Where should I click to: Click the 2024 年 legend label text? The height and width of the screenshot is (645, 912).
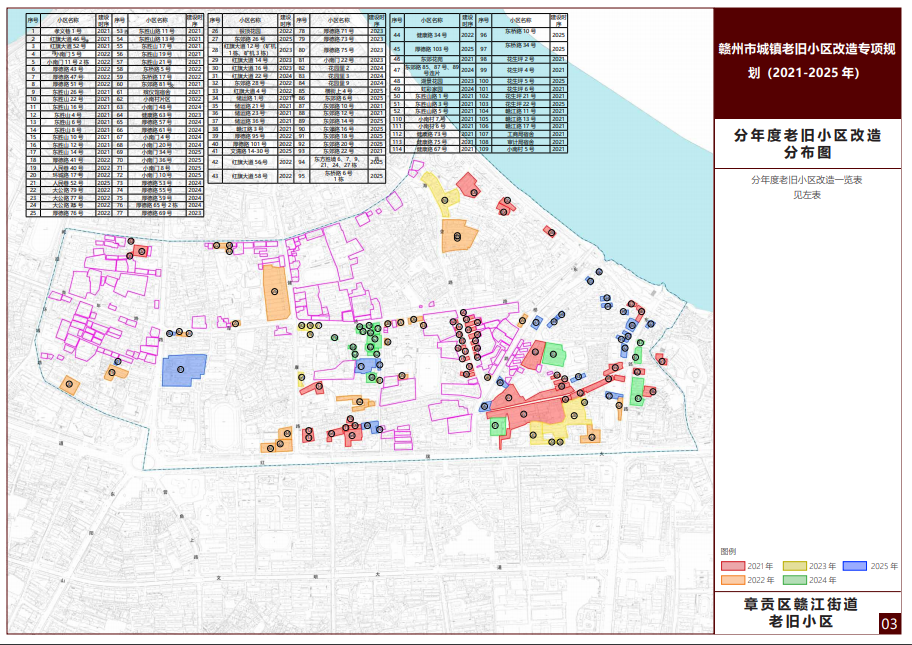click(822, 580)
